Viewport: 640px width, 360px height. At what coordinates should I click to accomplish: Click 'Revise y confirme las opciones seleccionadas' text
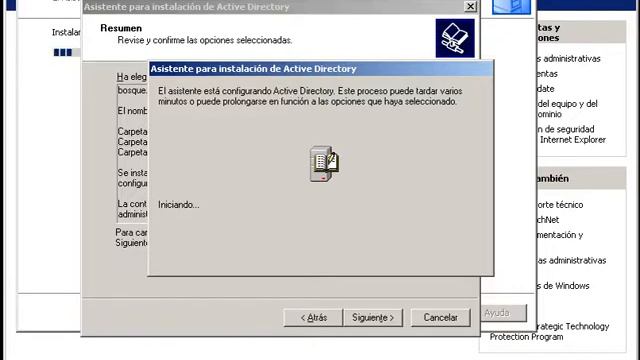click(x=204, y=40)
